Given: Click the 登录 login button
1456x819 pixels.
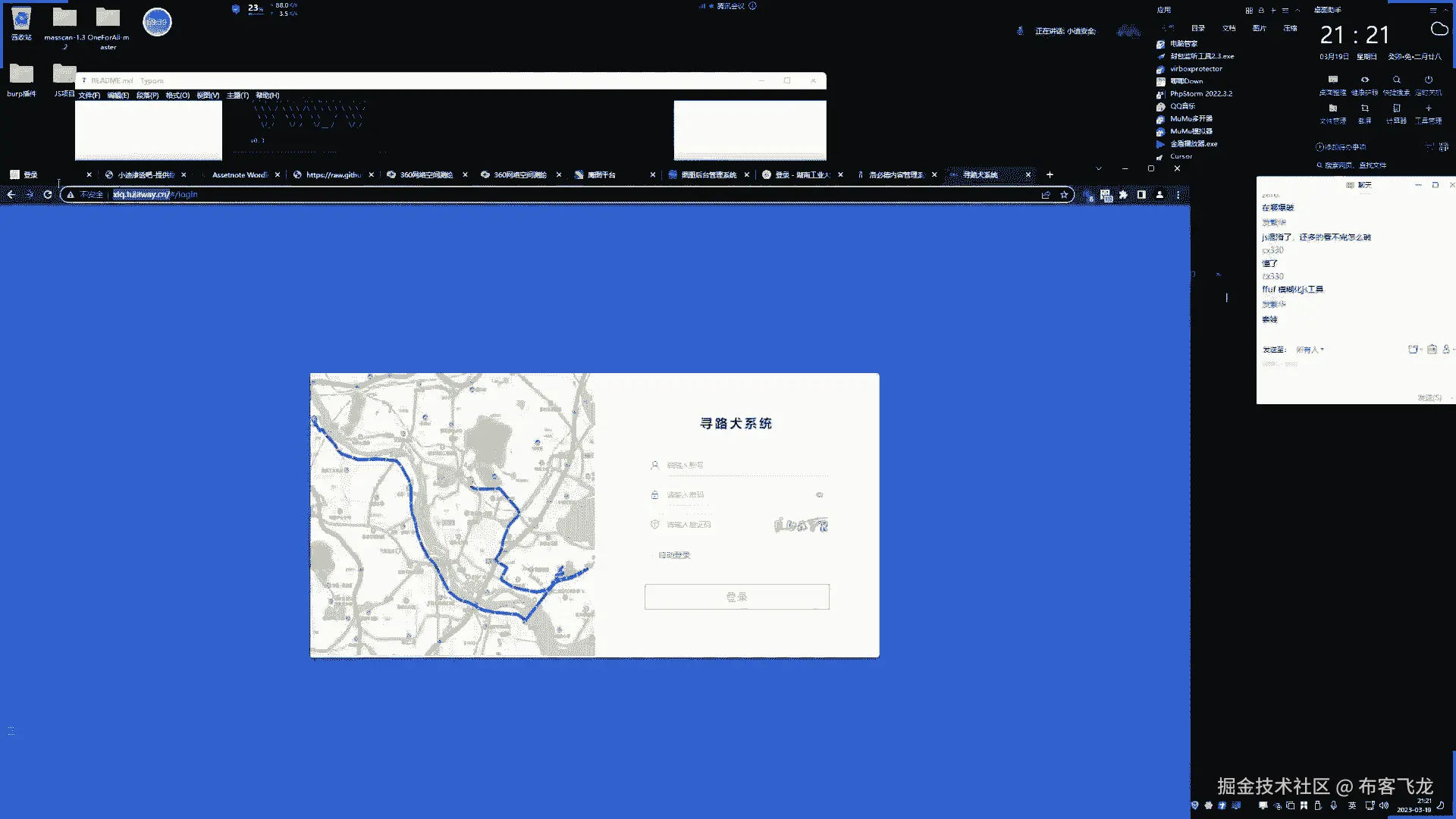Looking at the screenshot, I should coord(736,597).
